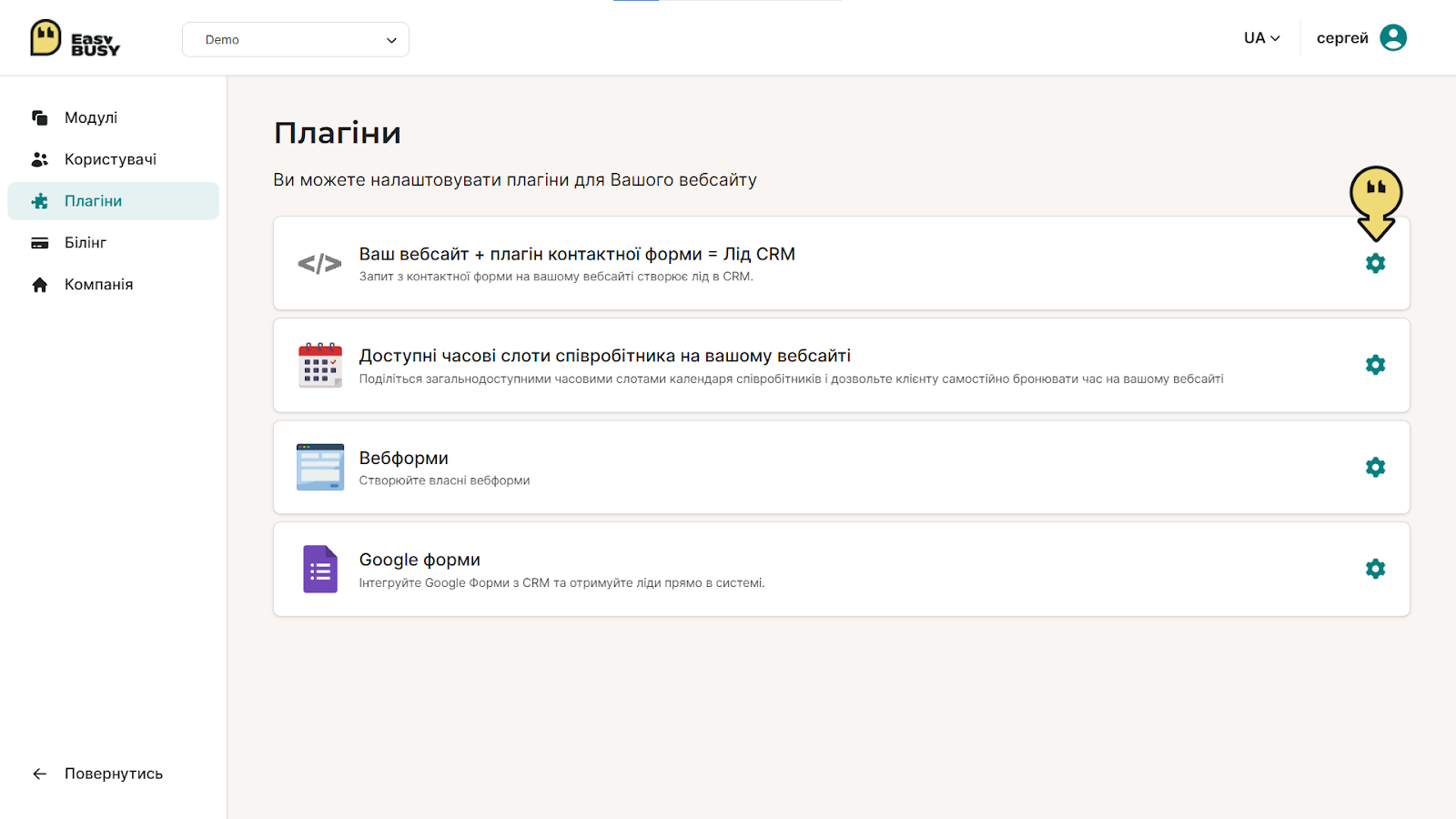Viewport: 1456px width, 819px height.
Task: Click the calendar plugin icon
Action: pyautogui.click(x=320, y=365)
